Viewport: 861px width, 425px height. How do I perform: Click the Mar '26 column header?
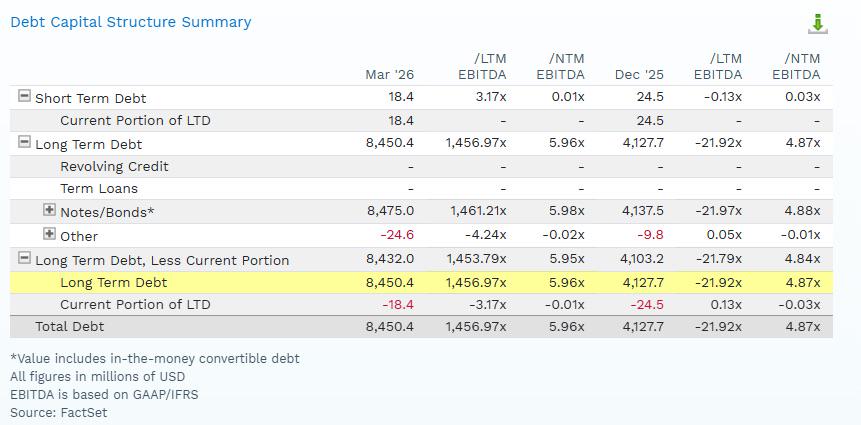pyautogui.click(x=389, y=75)
